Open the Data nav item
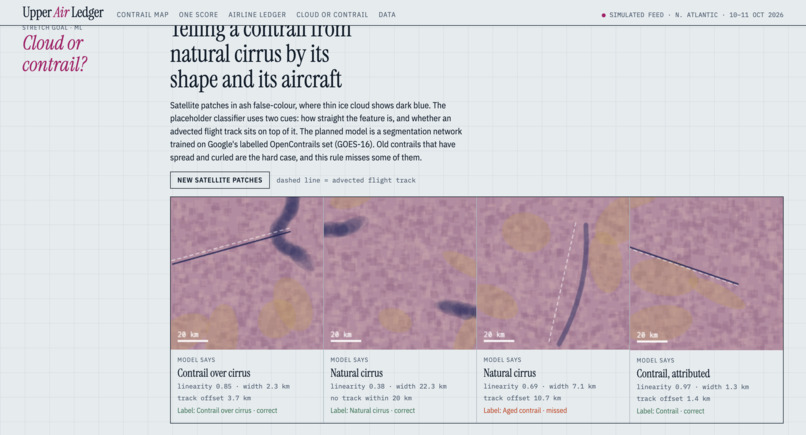The height and width of the screenshot is (435, 806). tap(387, 15)
